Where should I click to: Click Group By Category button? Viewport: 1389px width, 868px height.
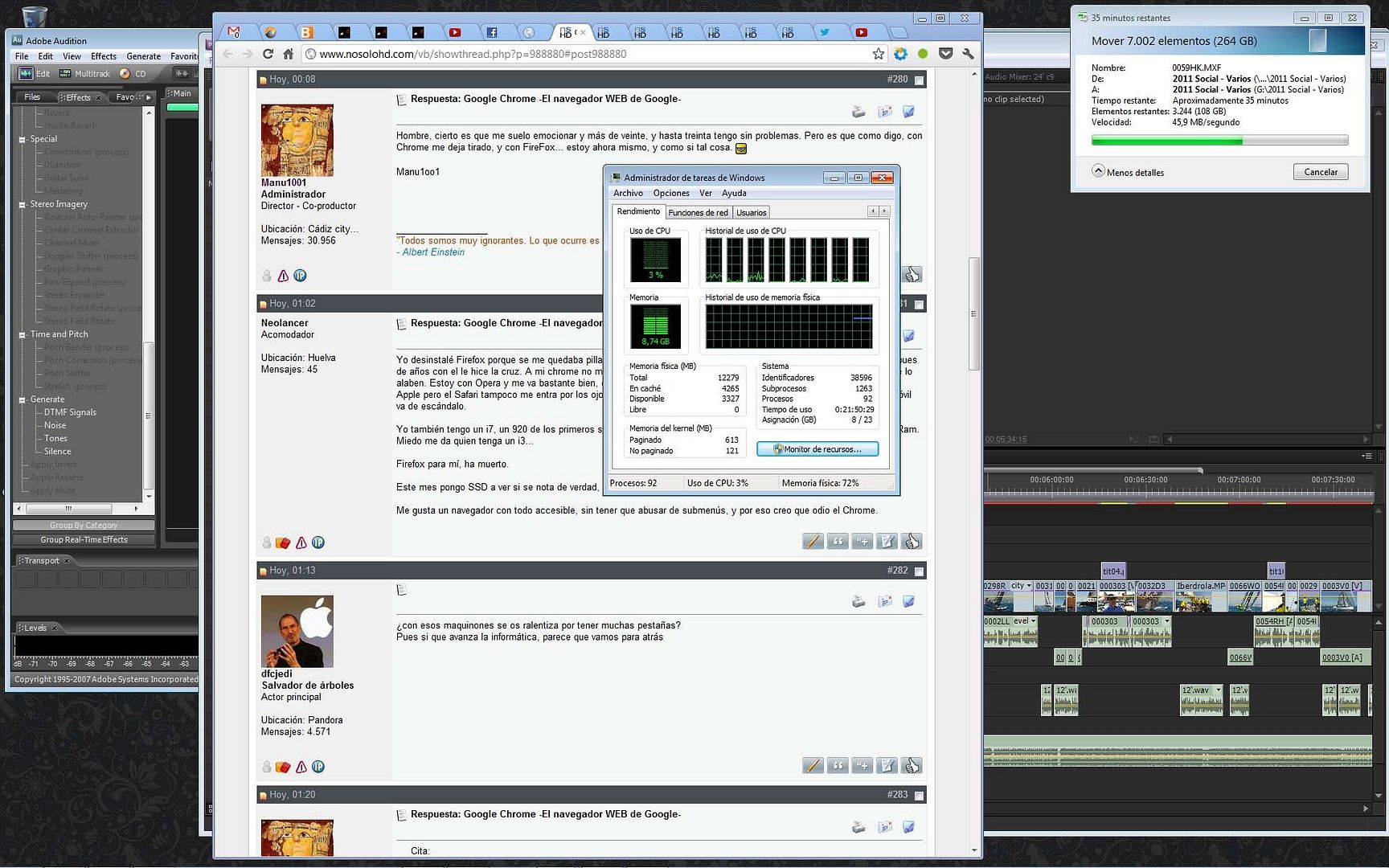tap(84, 526)
